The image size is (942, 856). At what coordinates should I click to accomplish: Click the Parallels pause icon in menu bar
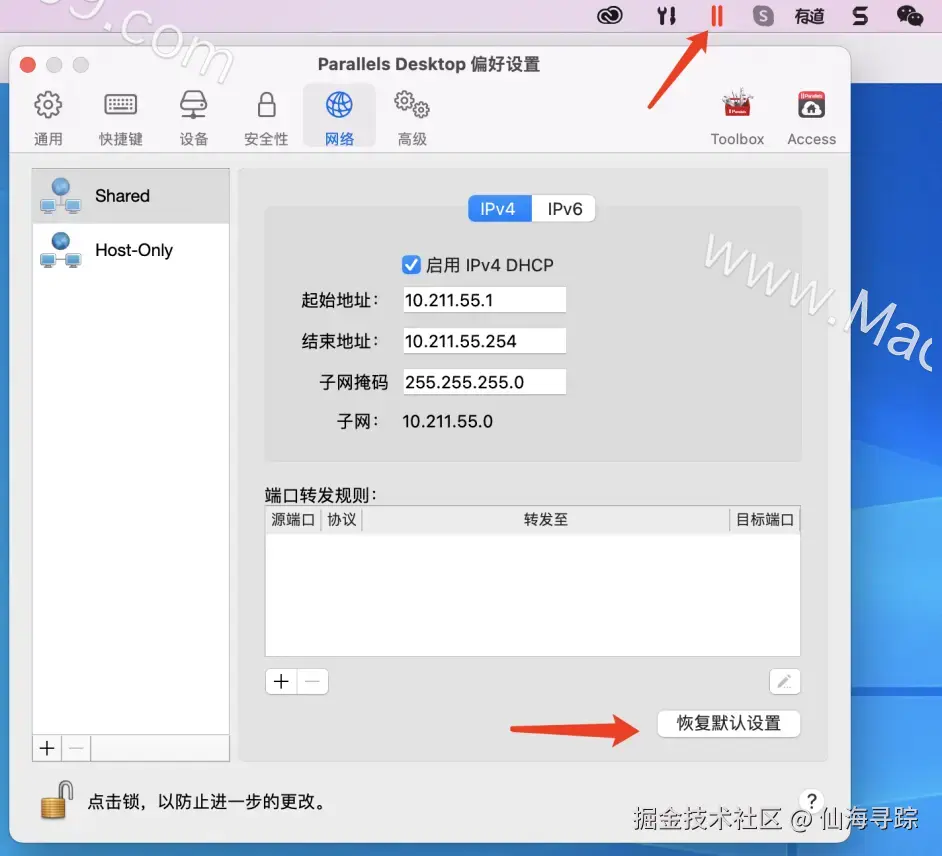click(x=716, y=16)
